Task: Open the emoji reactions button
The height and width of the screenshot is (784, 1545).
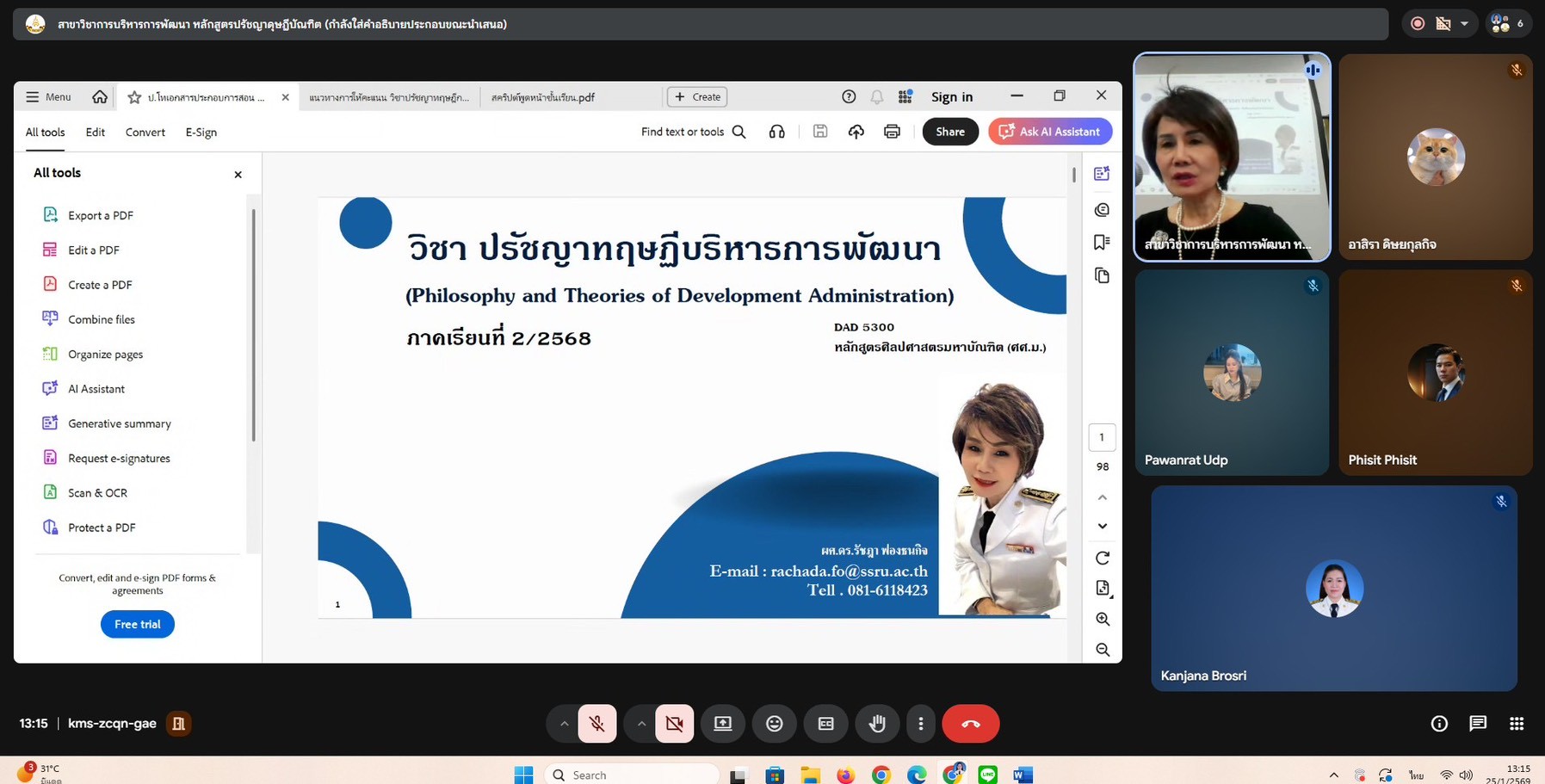Action: pyautogui.click(x=774, y=724)
